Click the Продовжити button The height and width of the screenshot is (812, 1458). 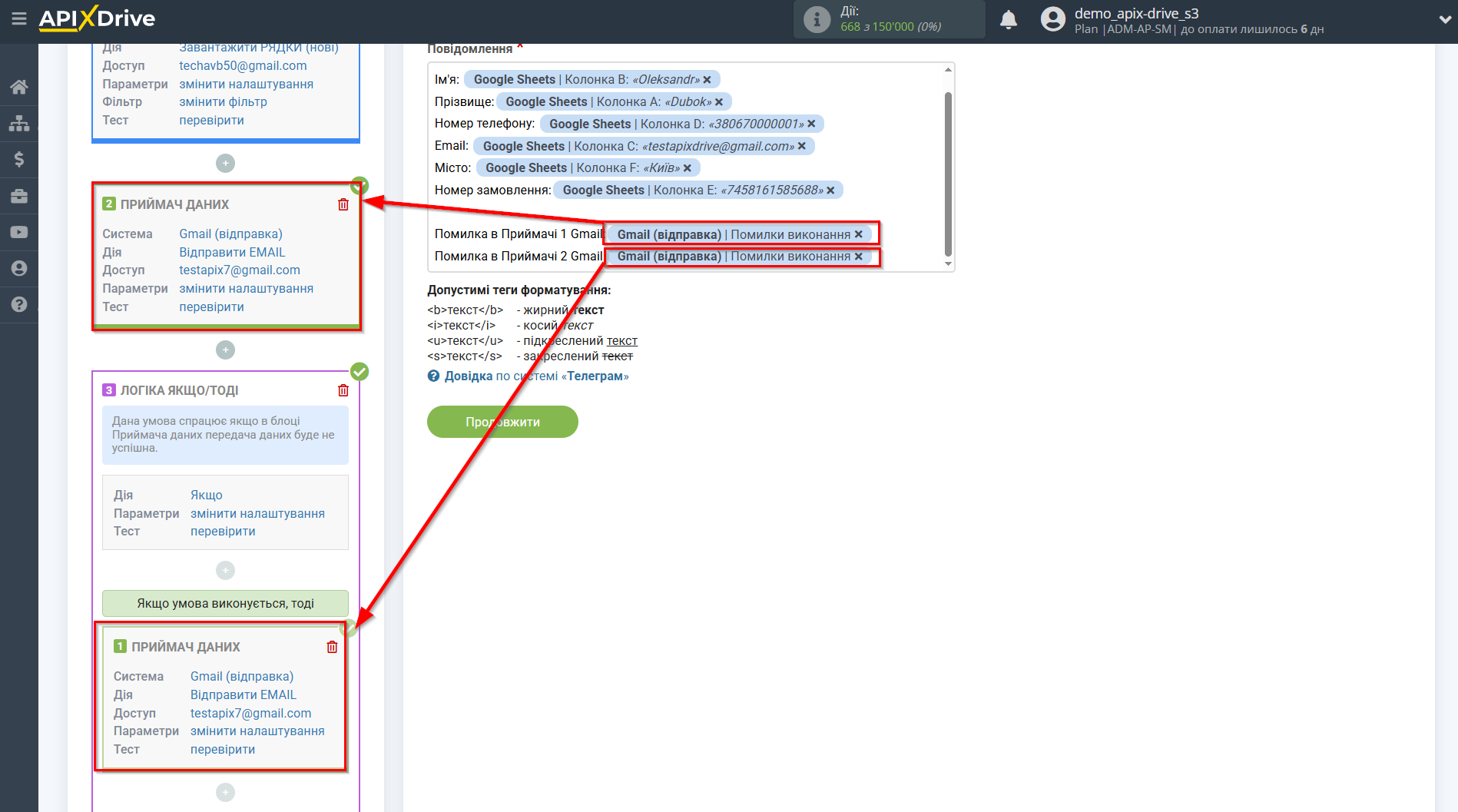tap(502, 422)
